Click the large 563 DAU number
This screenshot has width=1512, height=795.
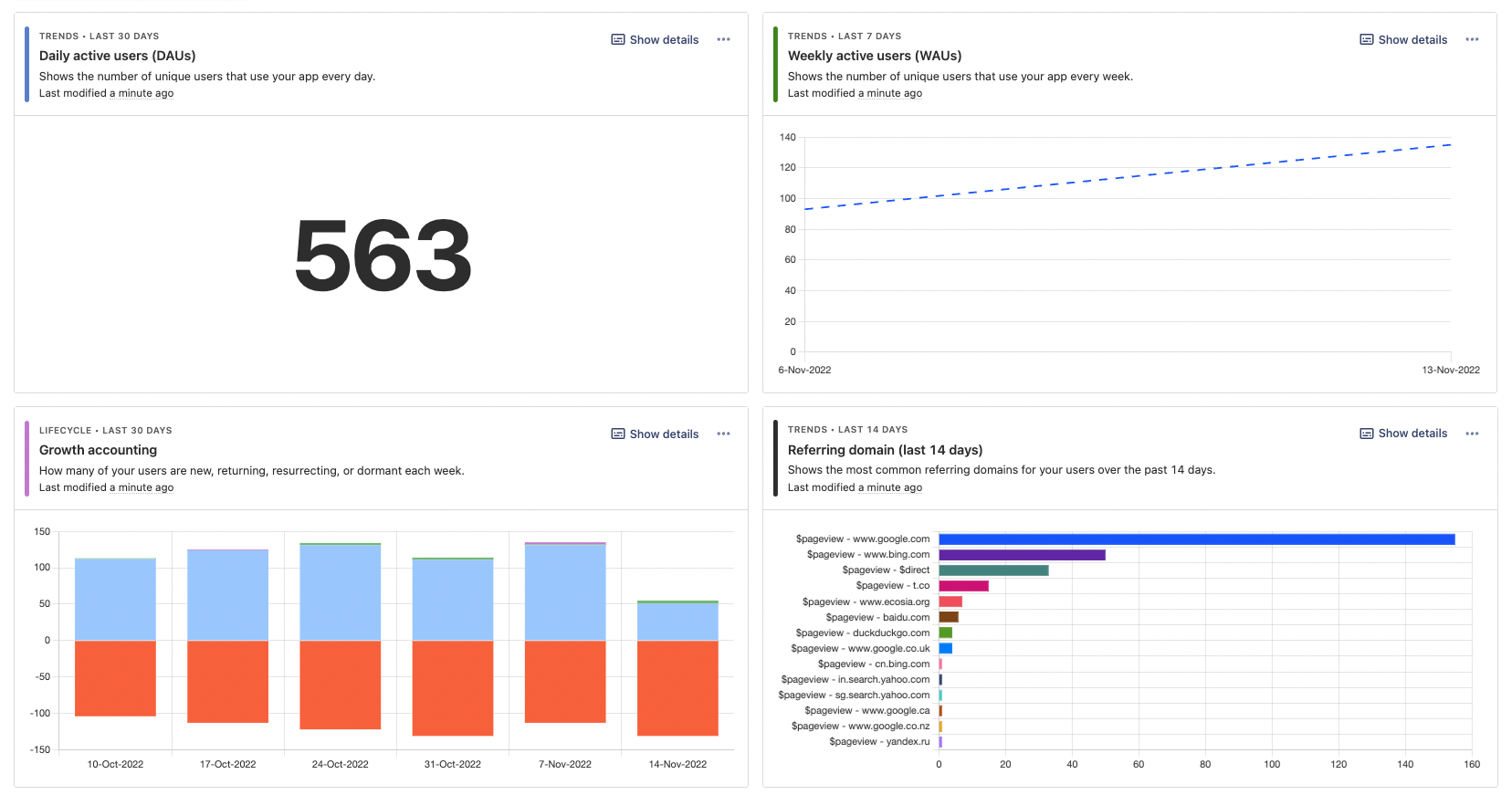click(383, 256)
